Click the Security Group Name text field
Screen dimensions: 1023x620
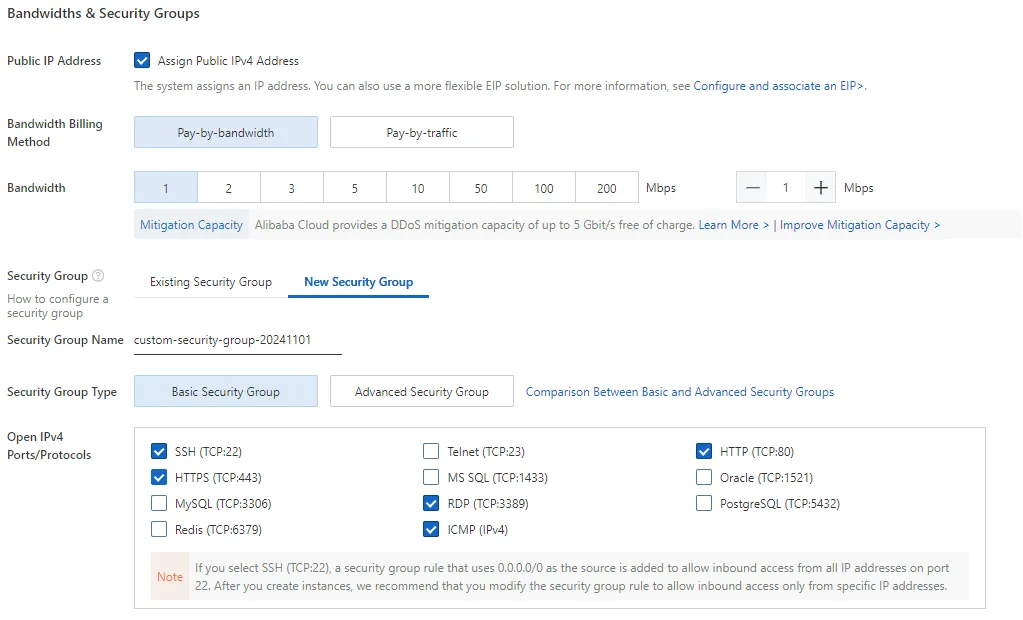(x=237, y=340)
